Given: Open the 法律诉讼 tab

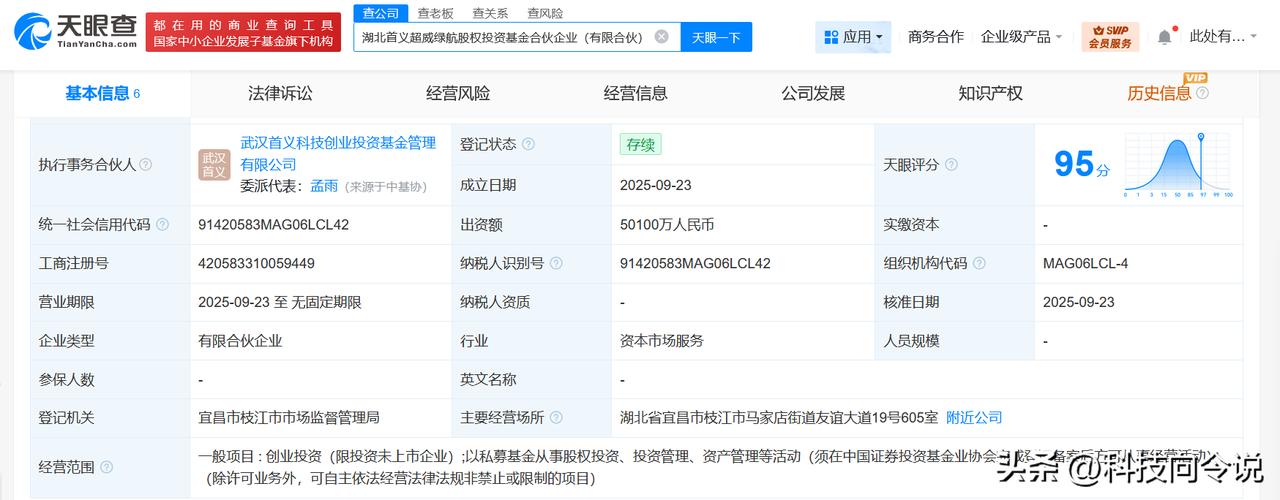Looking at the screenshot, I should pyautogui.click(x=280, y=93).
